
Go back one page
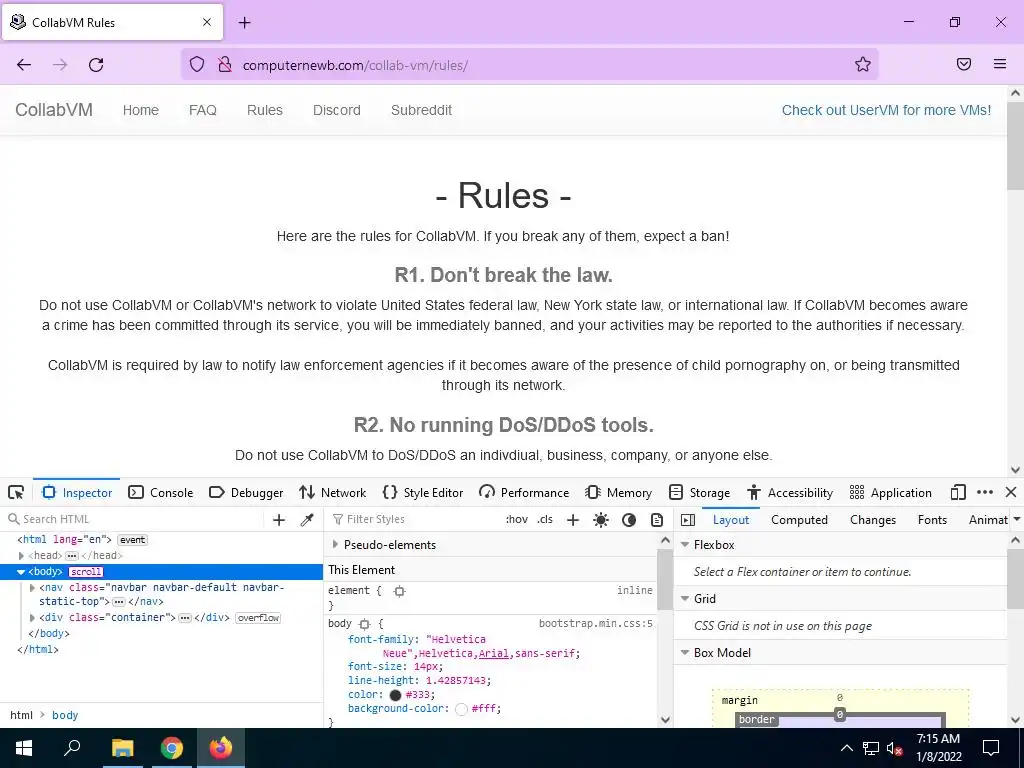[x=24, y=65]
